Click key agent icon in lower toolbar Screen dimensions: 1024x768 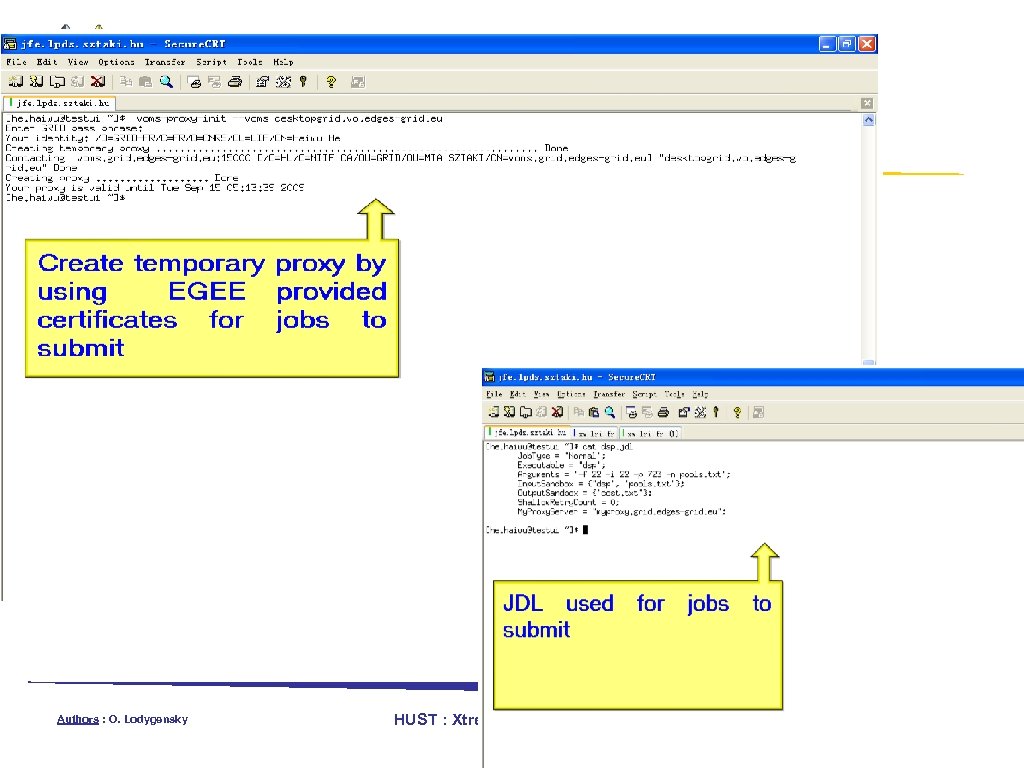716,412
